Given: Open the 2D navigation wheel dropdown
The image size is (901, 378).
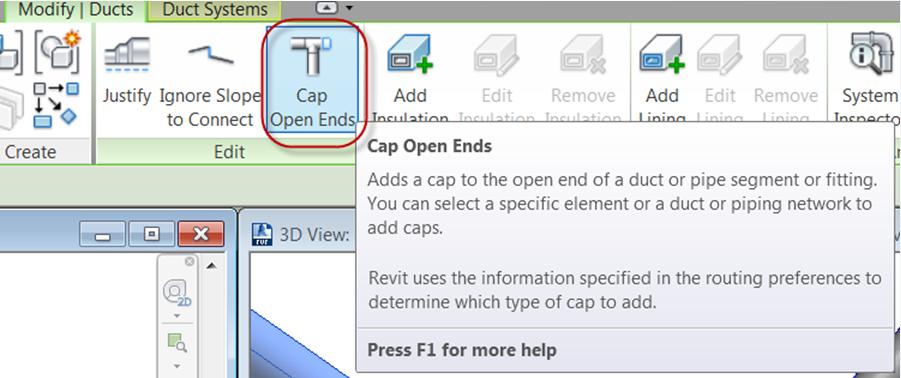Looking at the screenshot, I should [x=176, y=316].
